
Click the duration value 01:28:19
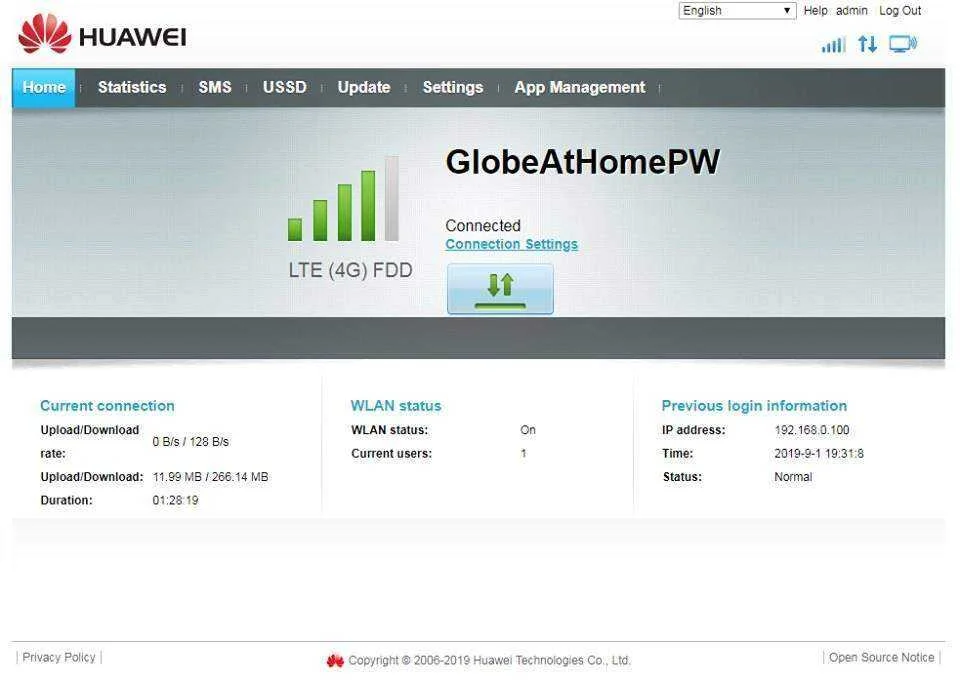175,500
